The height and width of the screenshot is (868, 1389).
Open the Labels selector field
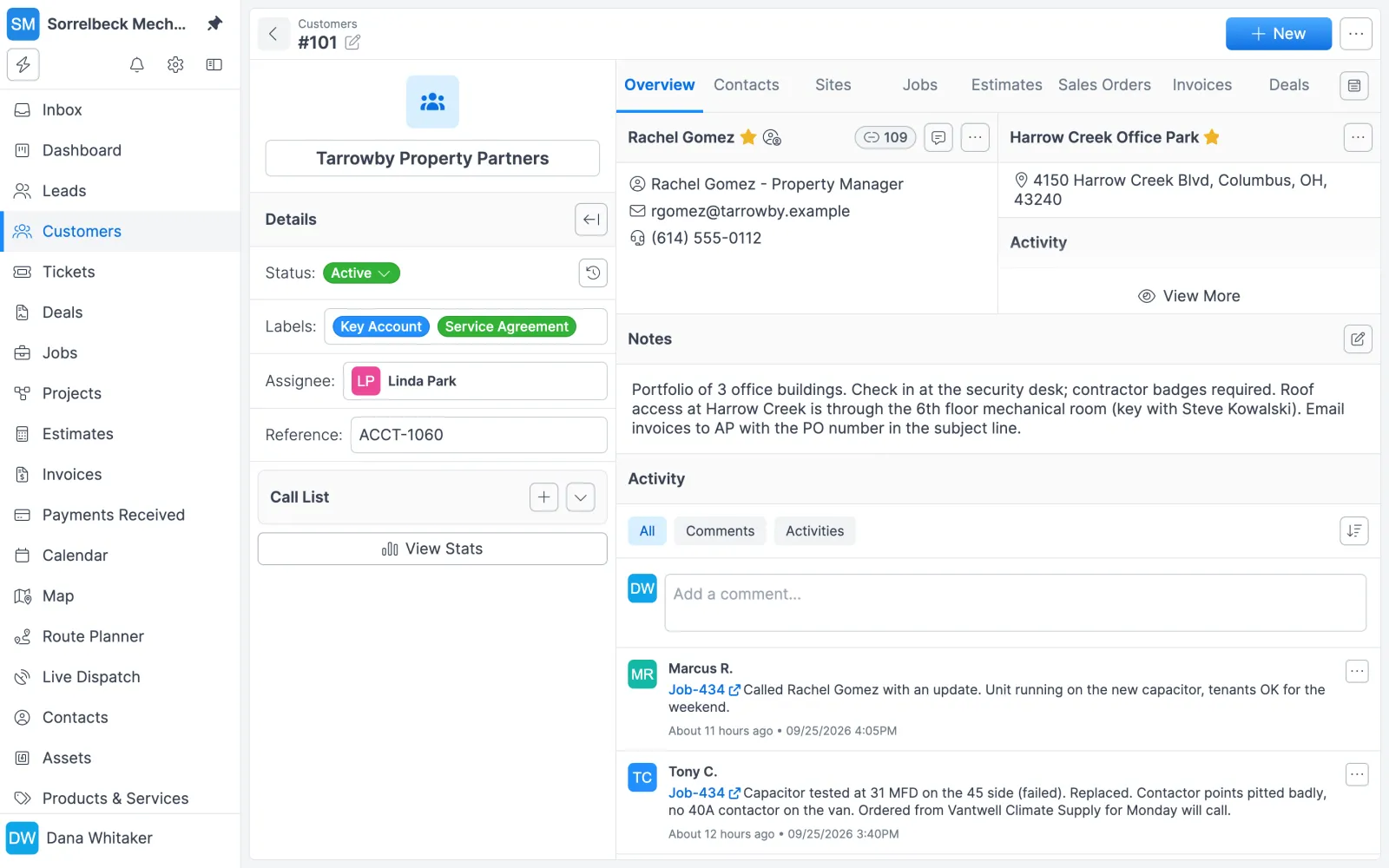coord(465,326)
